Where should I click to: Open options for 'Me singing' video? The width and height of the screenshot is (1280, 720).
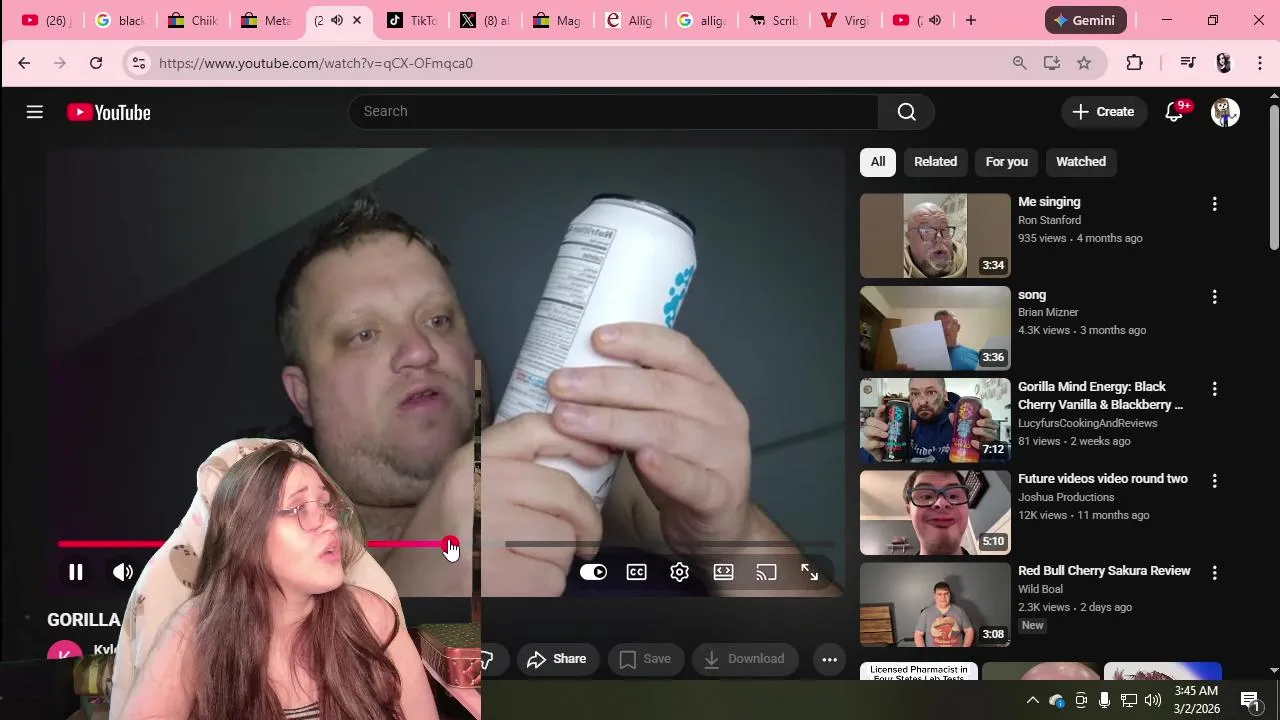click(1214, 204)
